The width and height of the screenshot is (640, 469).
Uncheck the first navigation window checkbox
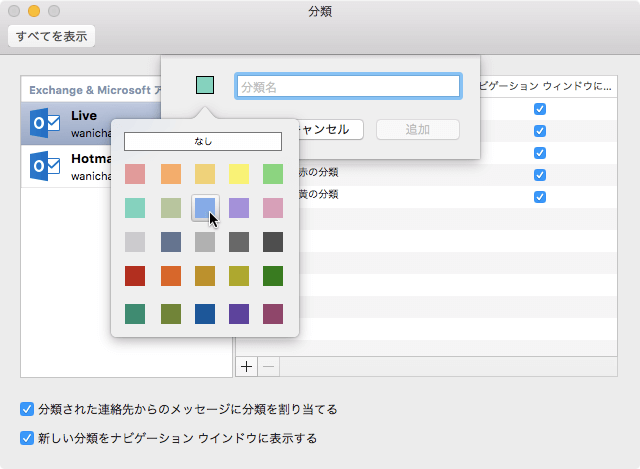pos(540,109)
